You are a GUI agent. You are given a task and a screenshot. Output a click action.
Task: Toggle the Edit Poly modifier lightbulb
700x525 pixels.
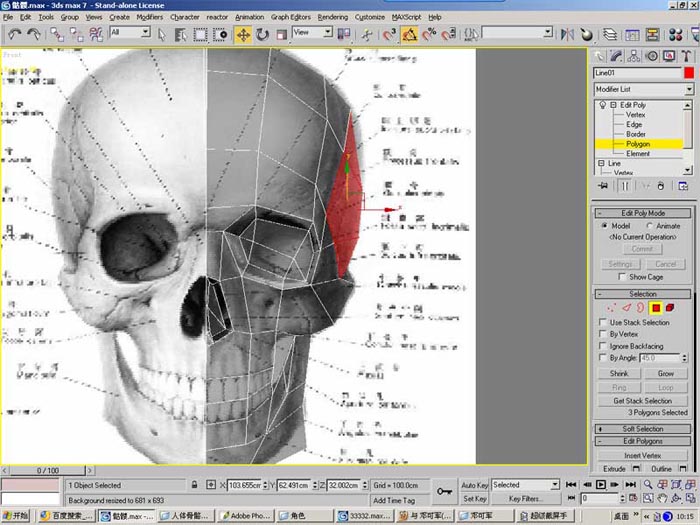click(x=602, y=105)
